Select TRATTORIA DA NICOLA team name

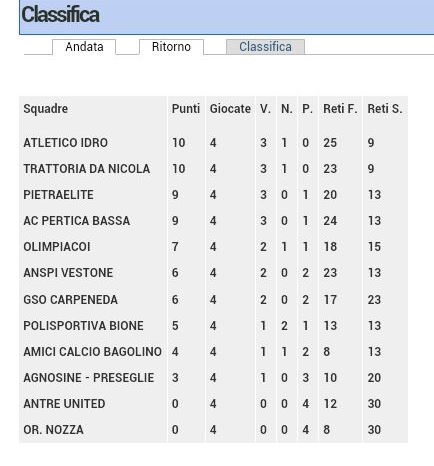pyautogui.click(x=87, y=169)
